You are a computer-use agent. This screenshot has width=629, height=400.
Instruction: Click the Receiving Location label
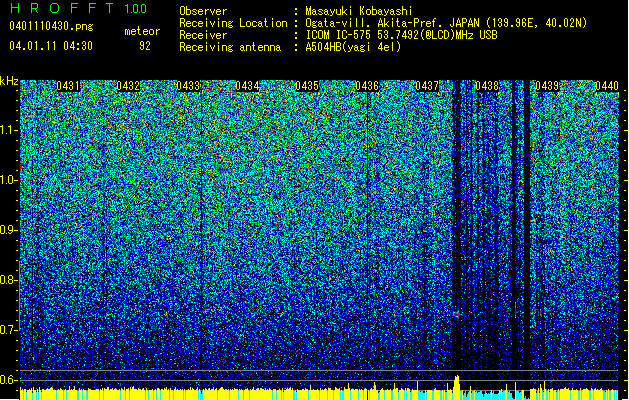233,23
